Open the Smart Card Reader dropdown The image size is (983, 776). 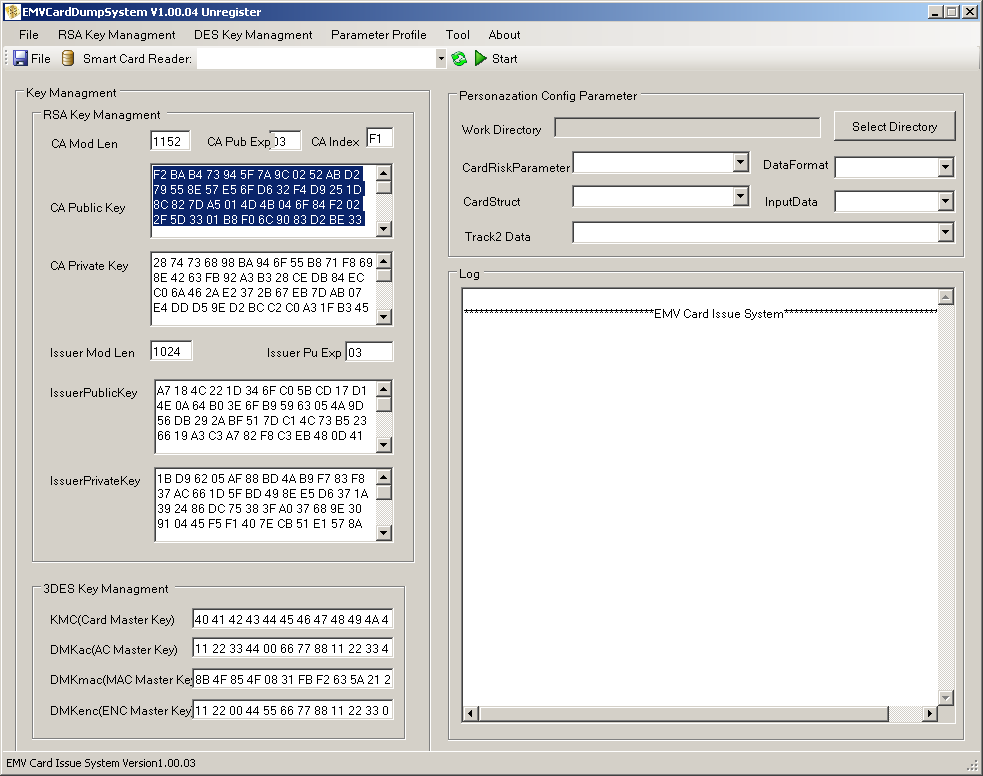click(441, 59)
